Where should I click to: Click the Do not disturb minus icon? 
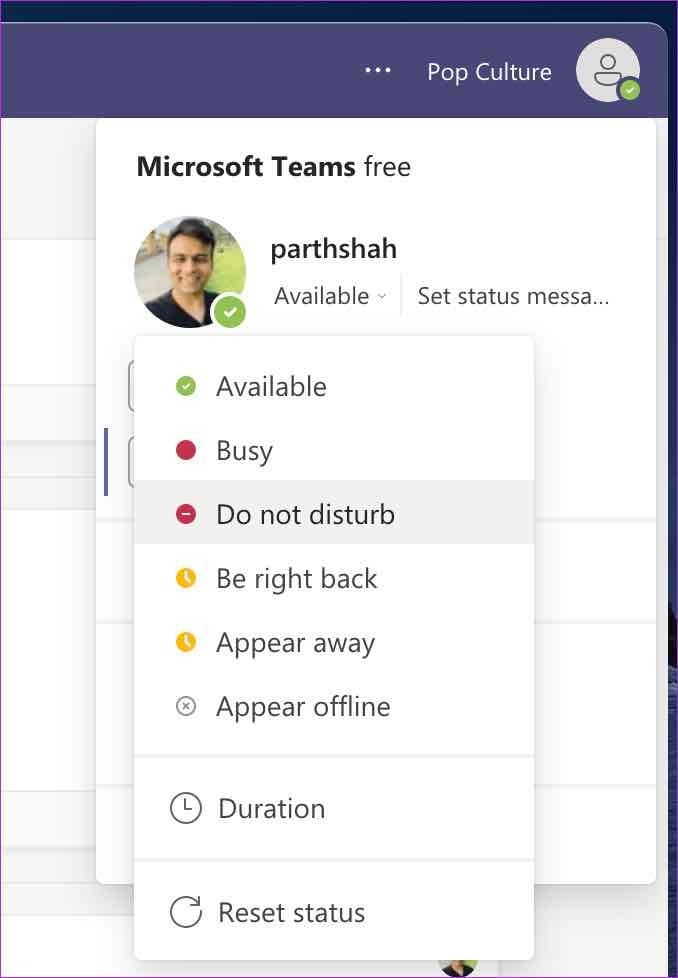(x=186, y=514)
